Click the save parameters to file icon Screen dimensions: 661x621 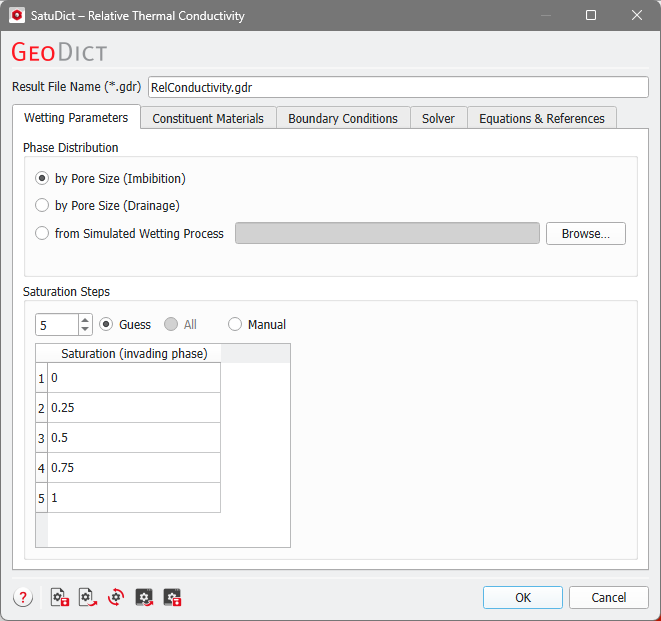tap(59, 597)
